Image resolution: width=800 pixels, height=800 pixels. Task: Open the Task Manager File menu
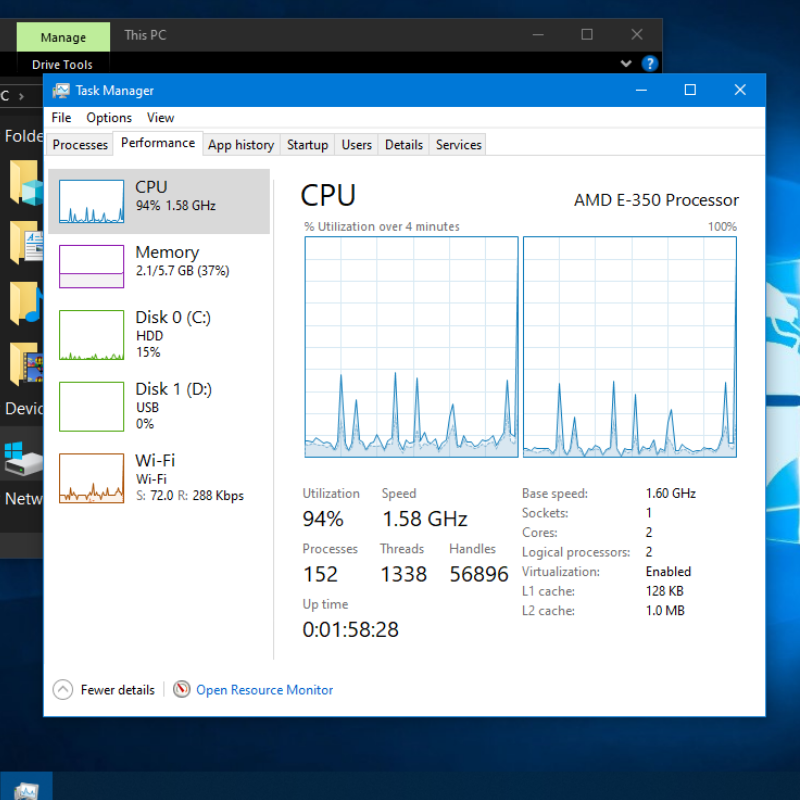tap(61, 118)
